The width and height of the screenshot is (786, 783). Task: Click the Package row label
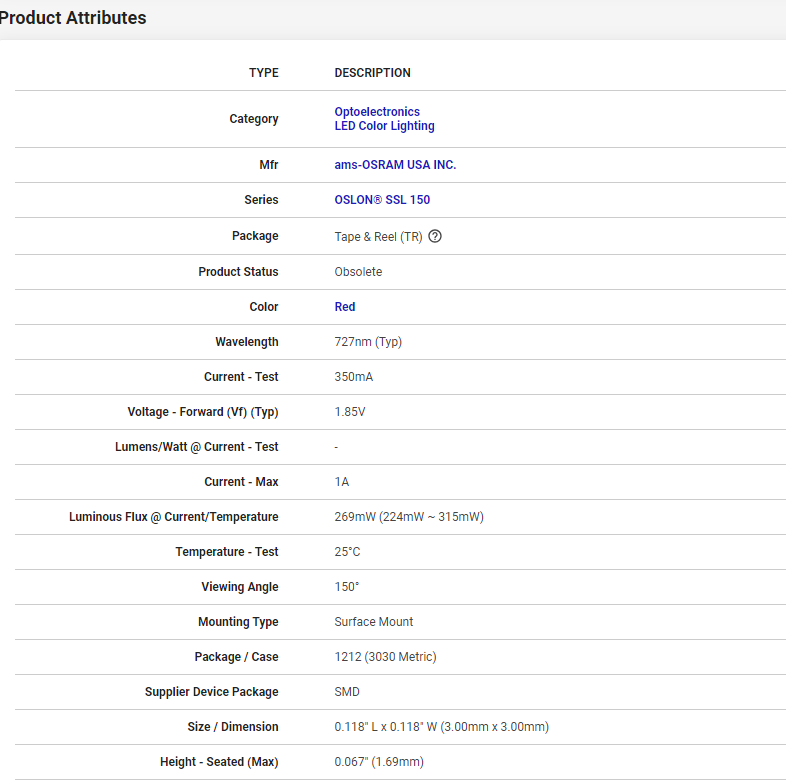tap(255, 236)
